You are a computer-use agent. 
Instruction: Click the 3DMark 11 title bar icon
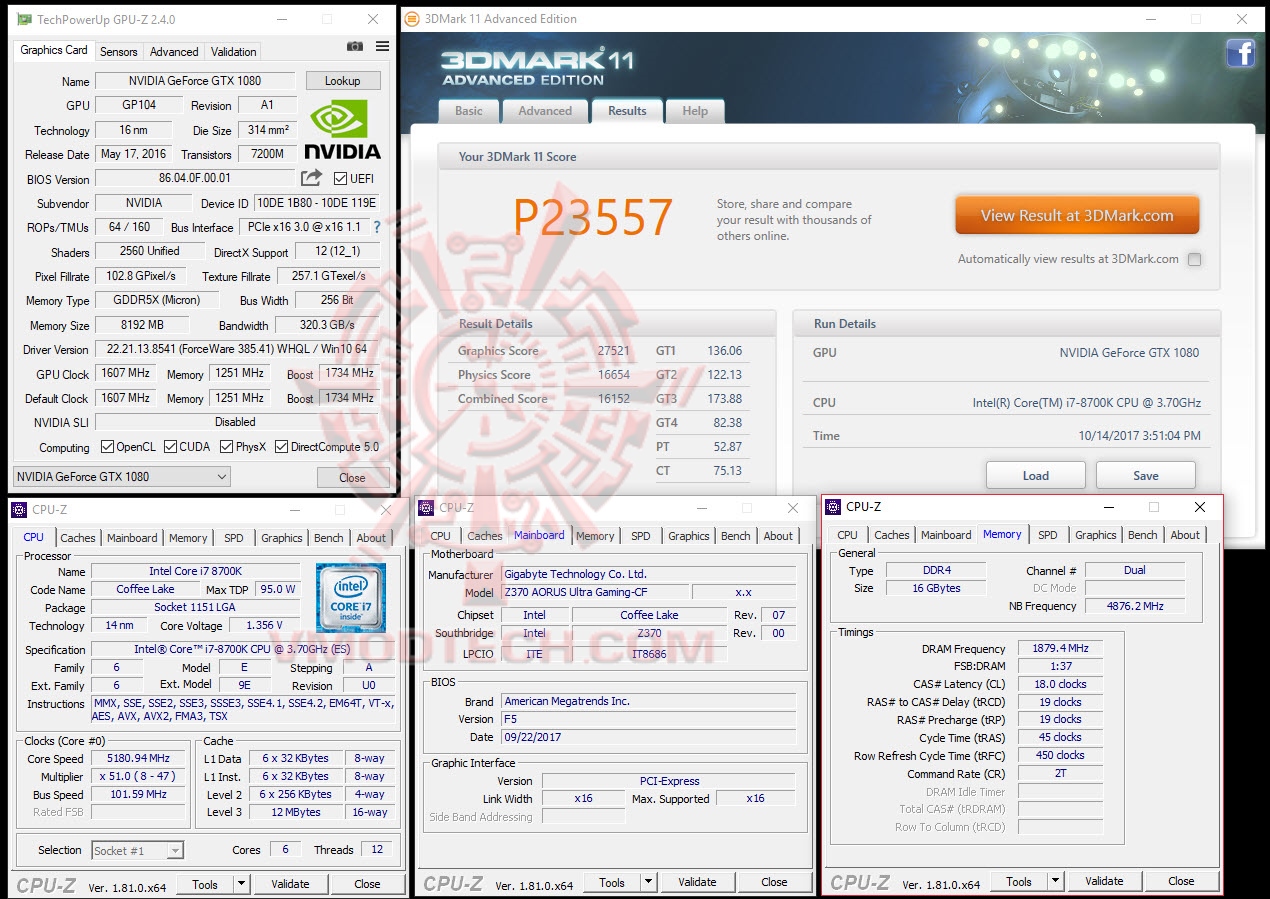(x=412, y=19)
